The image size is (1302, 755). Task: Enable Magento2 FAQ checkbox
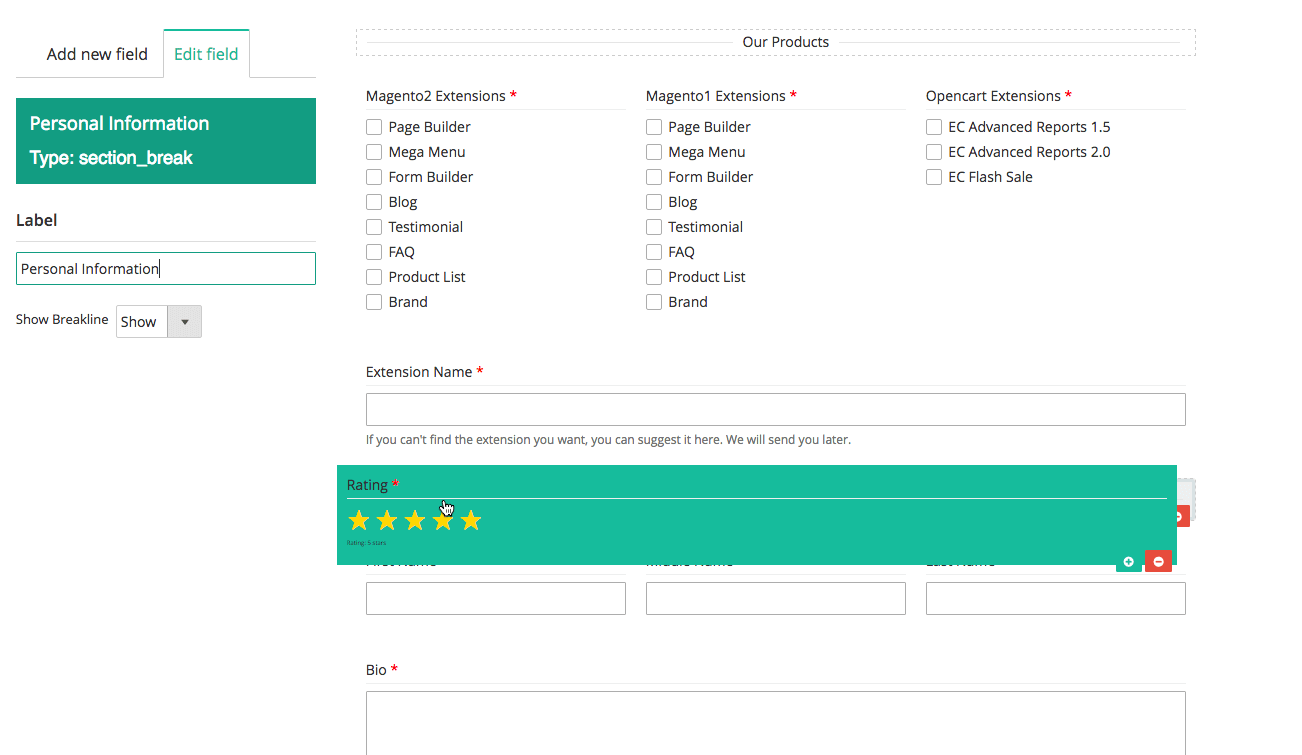(x=374, y=252)
